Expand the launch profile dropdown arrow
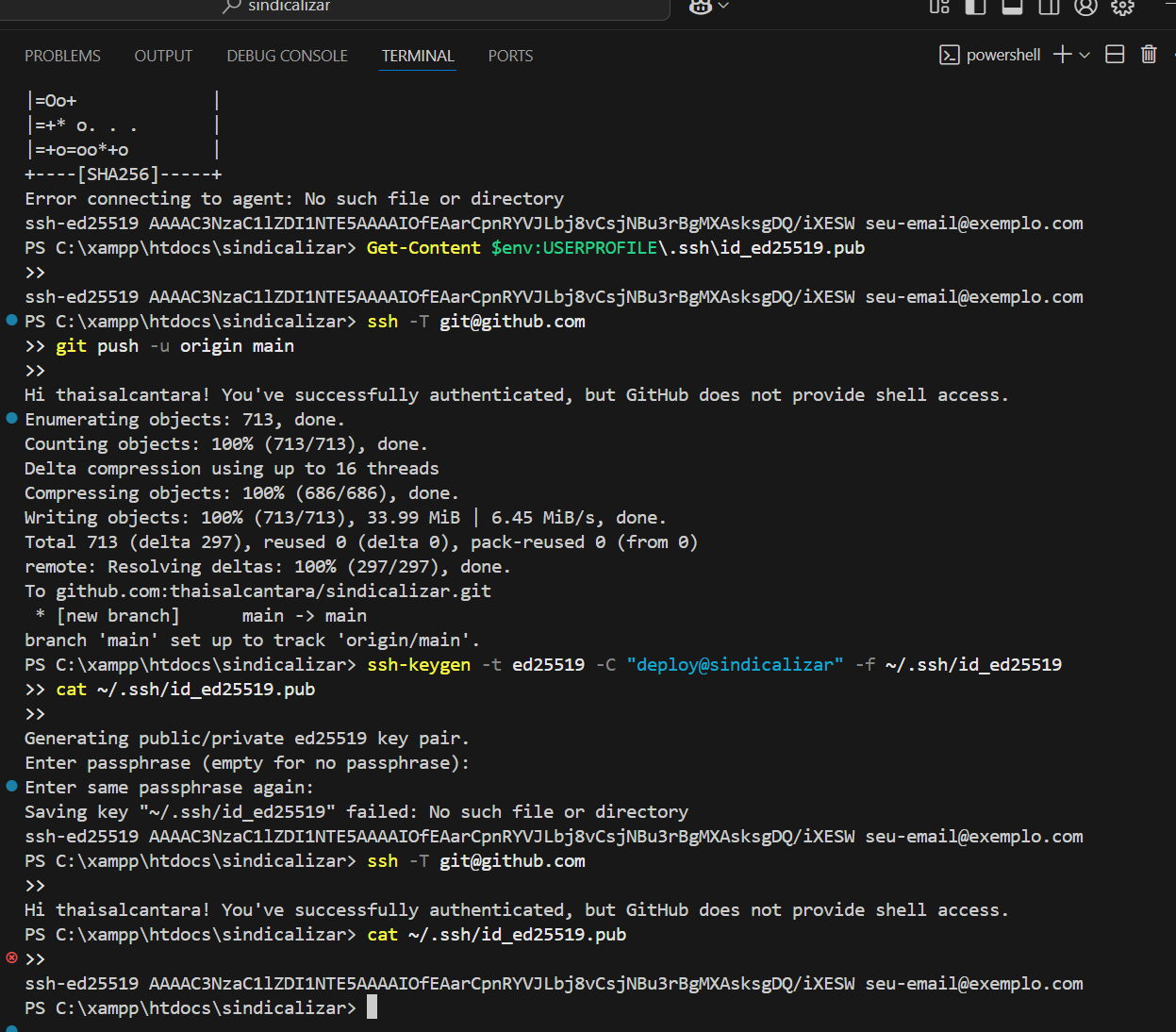1176x1032 pixels. pos(1085,55)
